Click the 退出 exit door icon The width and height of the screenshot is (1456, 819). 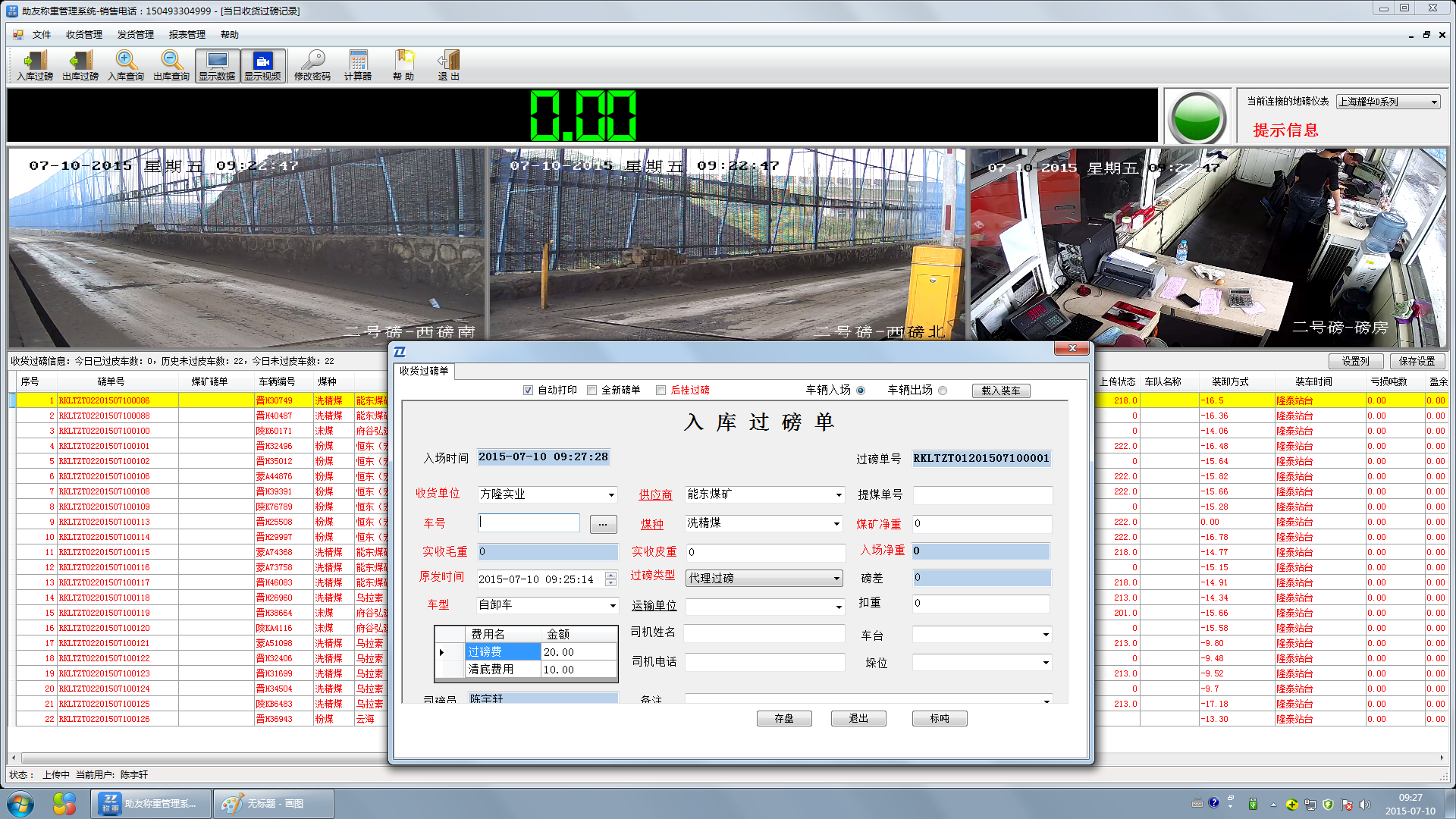(449, 61)
